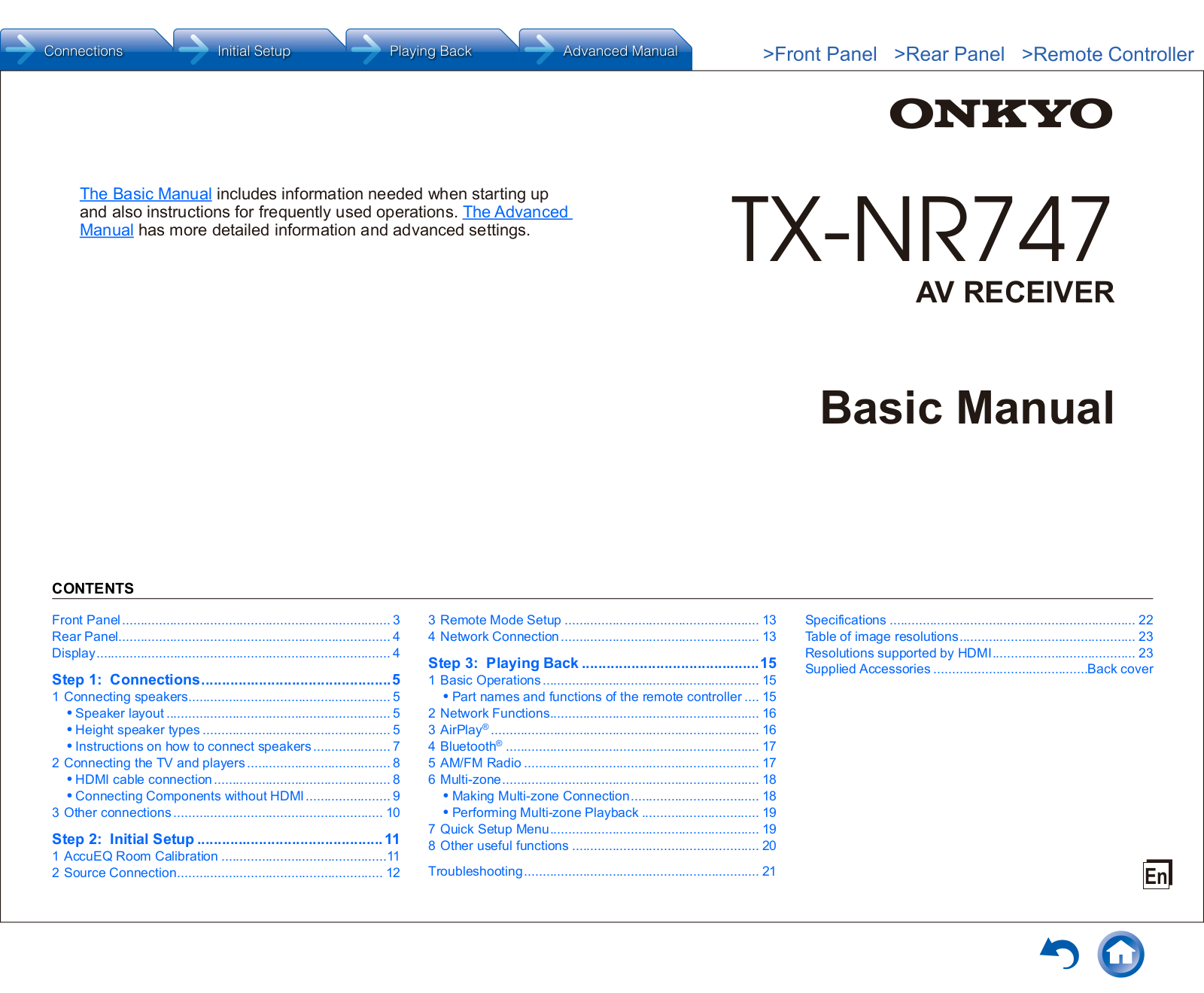Open 'Speaker layout' entry
The height and width of the screenshot is (993, 1204).
click(233, 713)
